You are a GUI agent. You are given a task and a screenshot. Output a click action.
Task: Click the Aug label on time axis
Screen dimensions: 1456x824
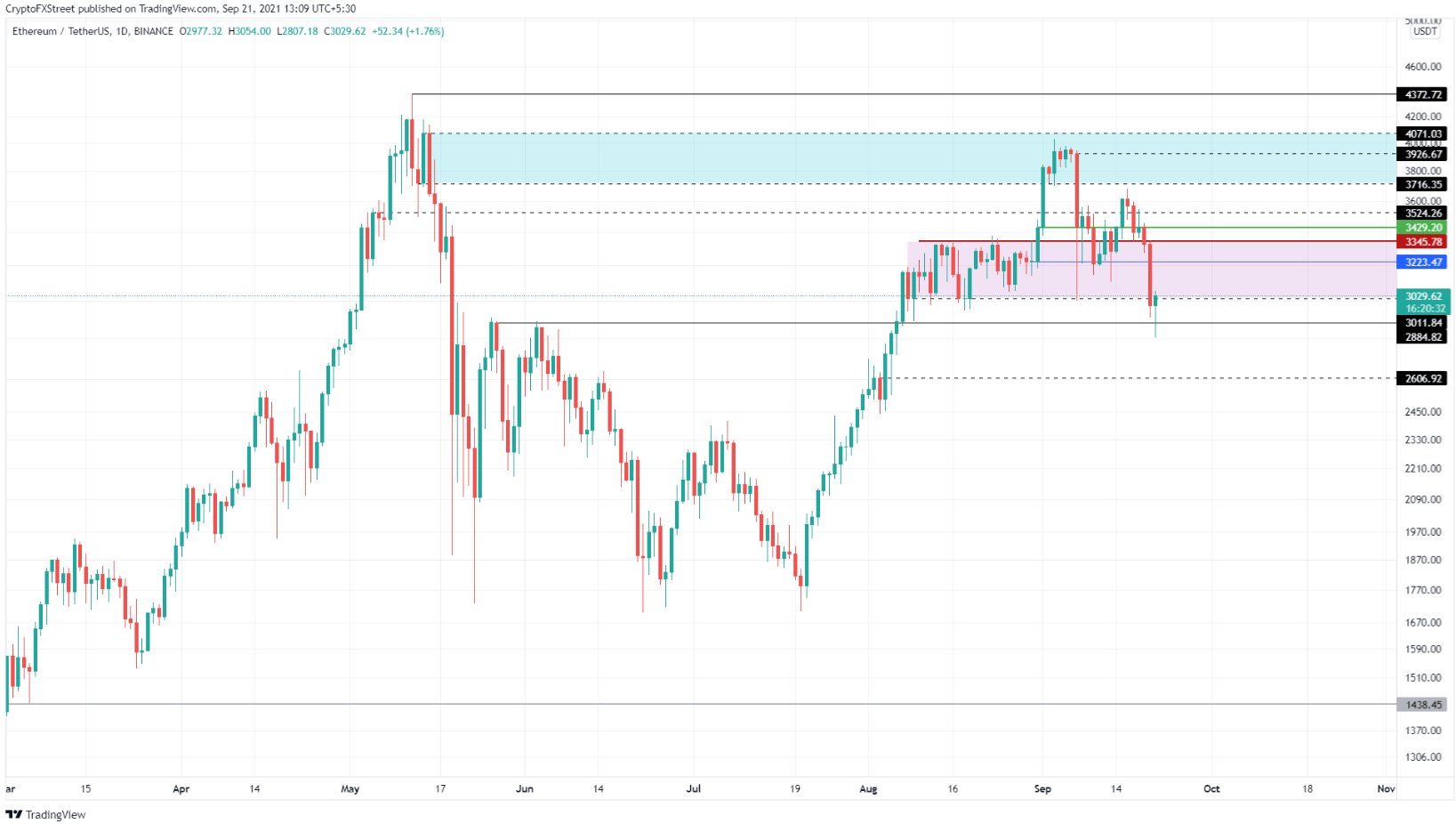point(869,789)
